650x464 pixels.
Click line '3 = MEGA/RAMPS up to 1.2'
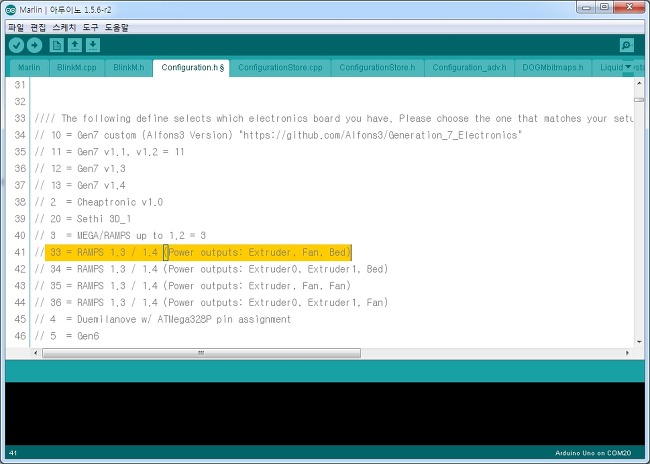[x=120, y=236]
